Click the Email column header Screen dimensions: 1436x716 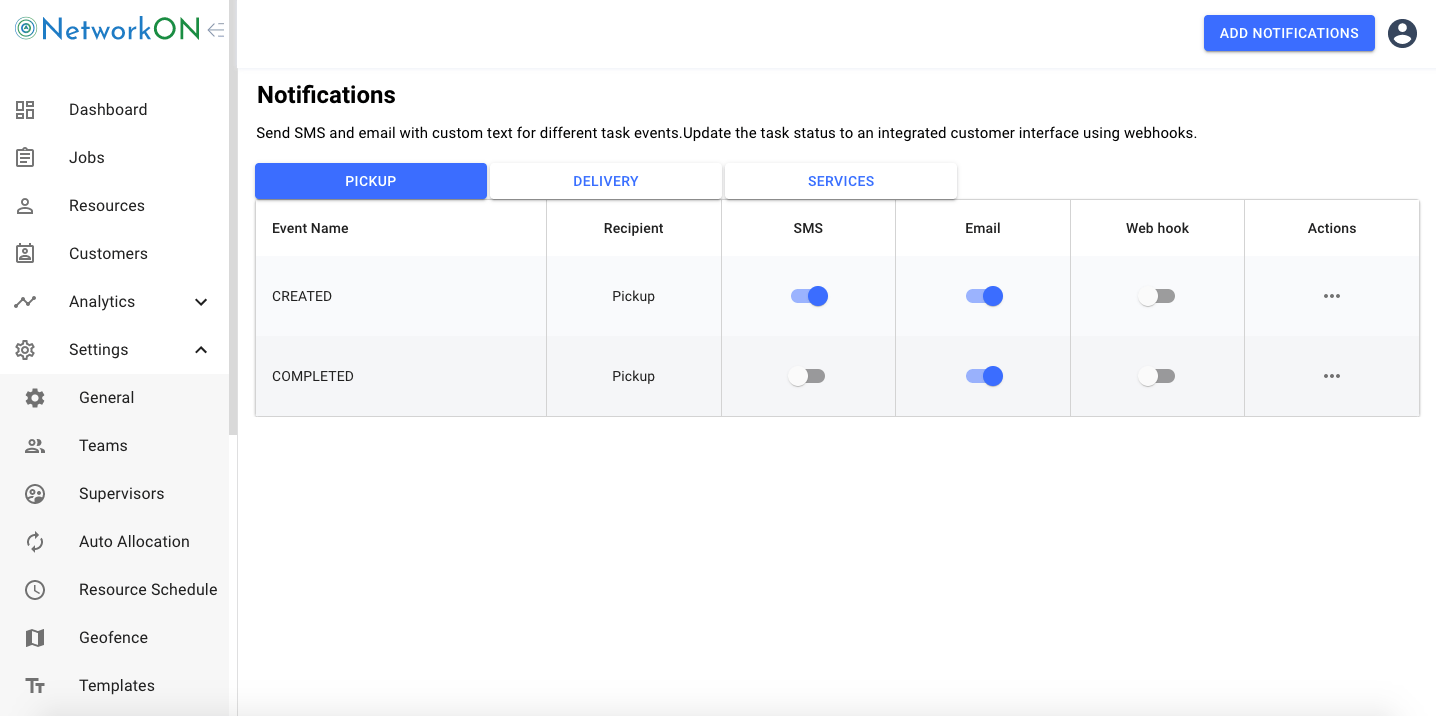click(x=983, y=228)
